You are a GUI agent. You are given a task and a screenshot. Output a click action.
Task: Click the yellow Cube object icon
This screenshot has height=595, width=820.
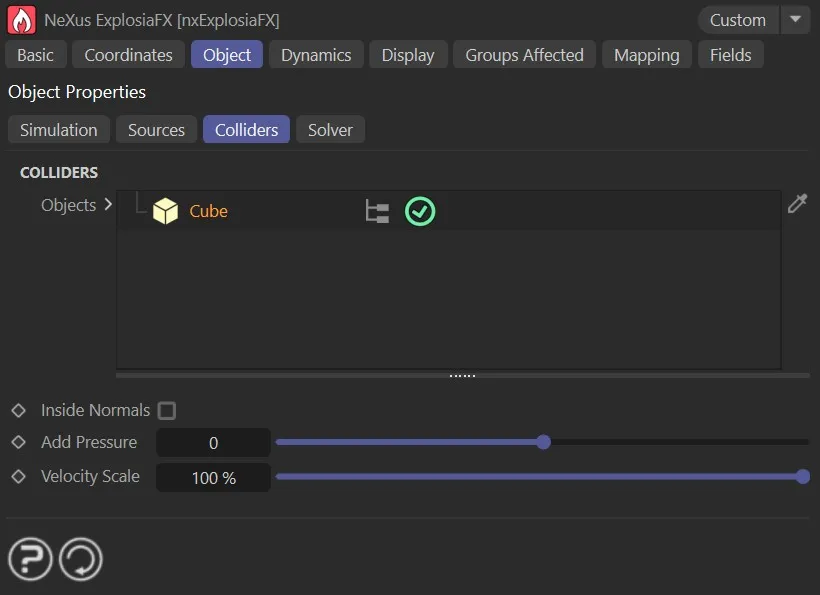(x=165, y=211)
